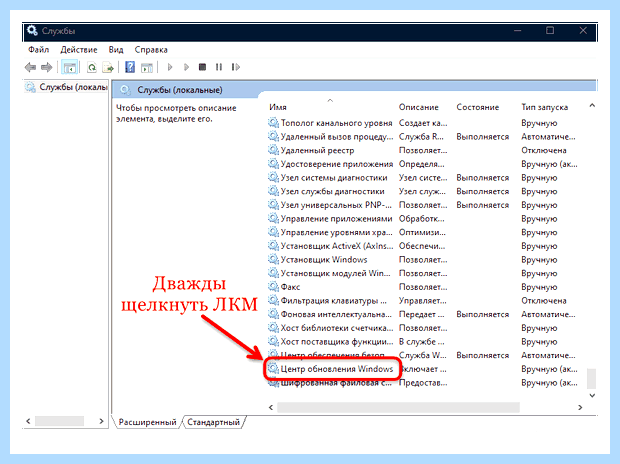Stop the service with the square icon
The width and height of the screenshot is (620, 464).
202,67
